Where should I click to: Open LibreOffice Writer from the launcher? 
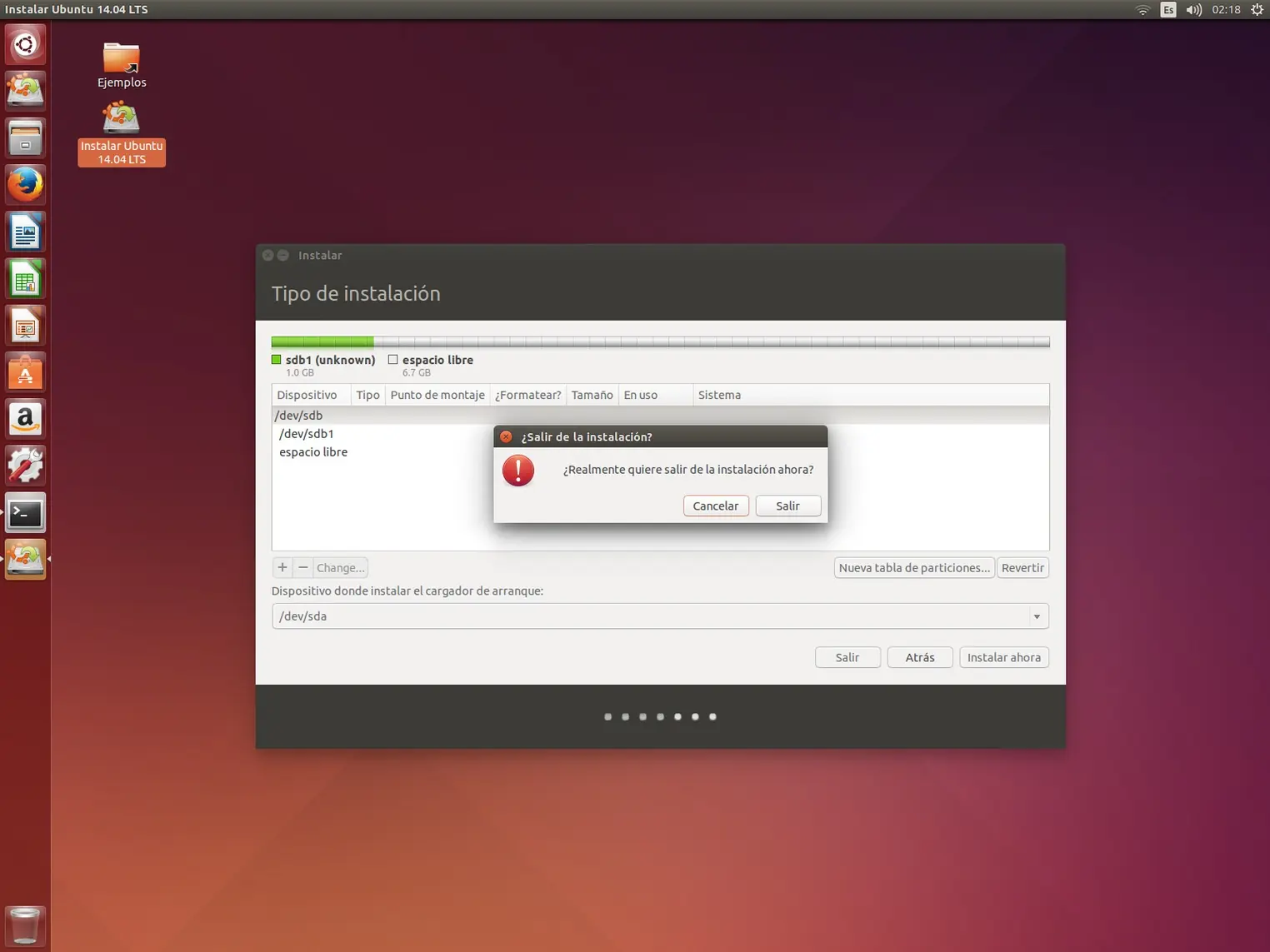(x=25, y=232)
